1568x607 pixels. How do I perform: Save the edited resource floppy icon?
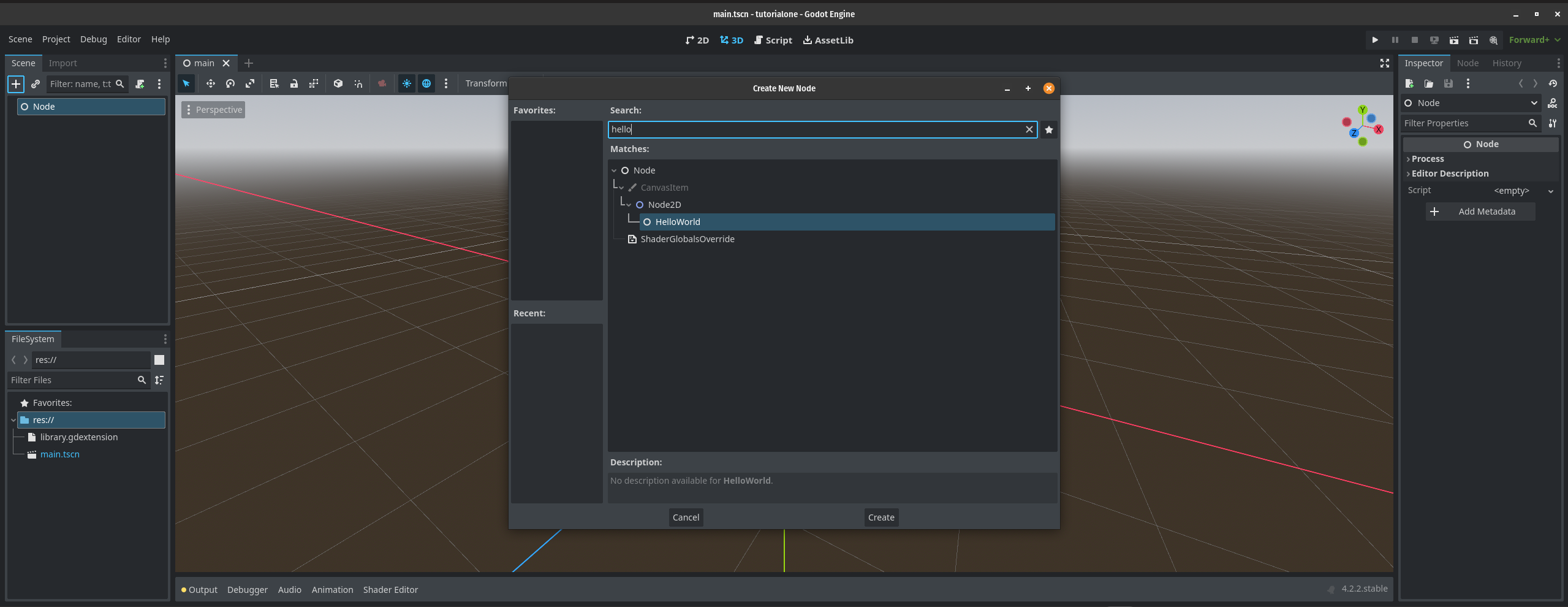[1449, 83]
